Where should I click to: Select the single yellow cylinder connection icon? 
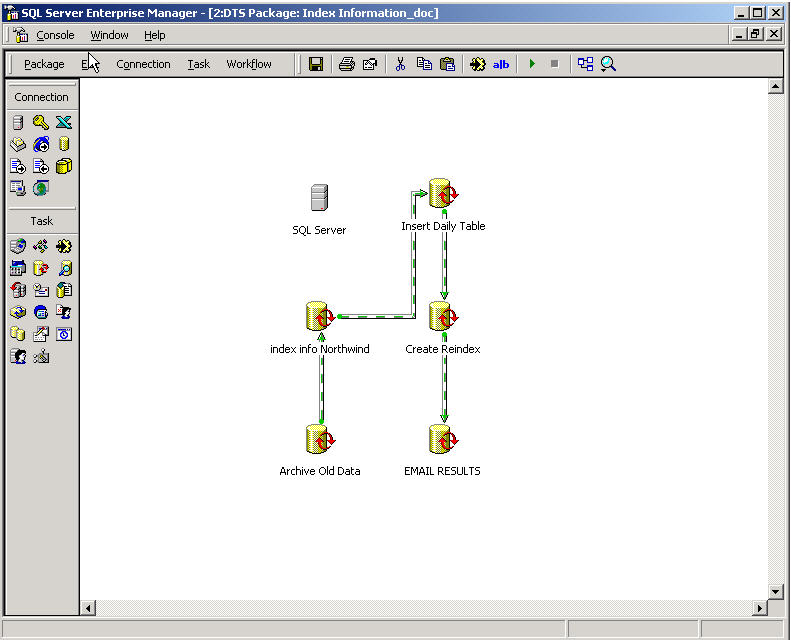pyautogui.click(x=64, y=144)
